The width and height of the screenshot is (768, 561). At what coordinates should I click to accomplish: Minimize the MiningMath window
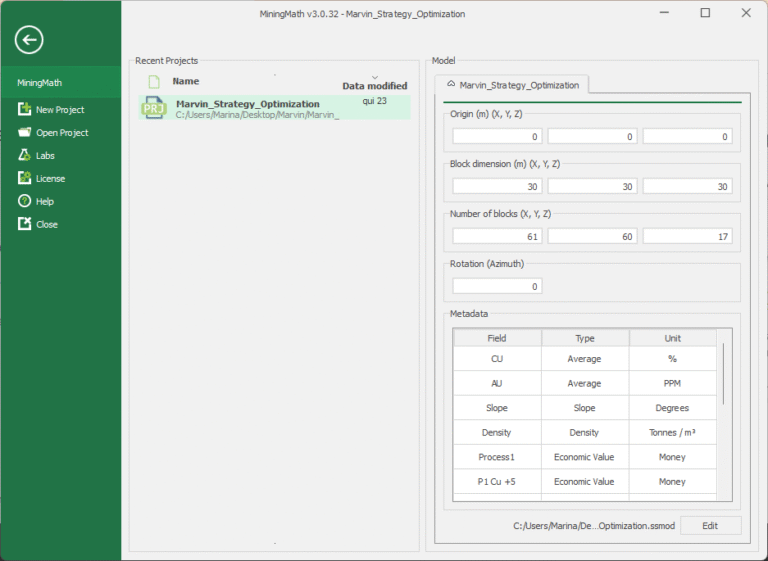[665, 13]
